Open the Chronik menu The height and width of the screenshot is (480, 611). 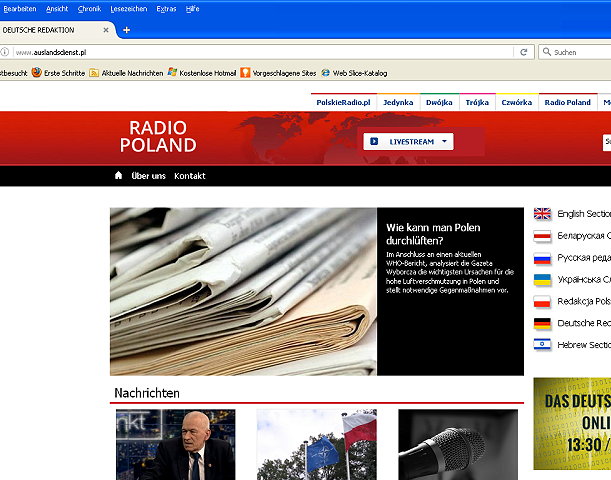pos(89,9)
